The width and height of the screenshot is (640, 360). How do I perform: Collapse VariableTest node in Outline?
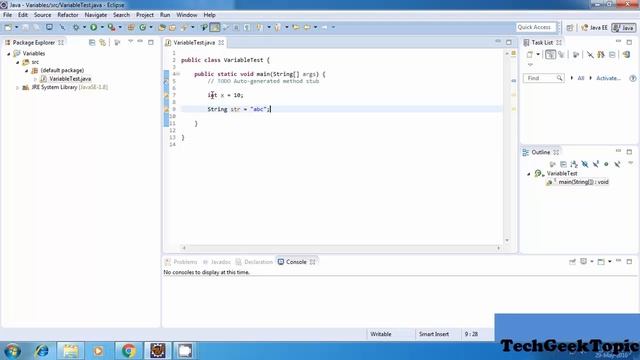coord(529,174)
